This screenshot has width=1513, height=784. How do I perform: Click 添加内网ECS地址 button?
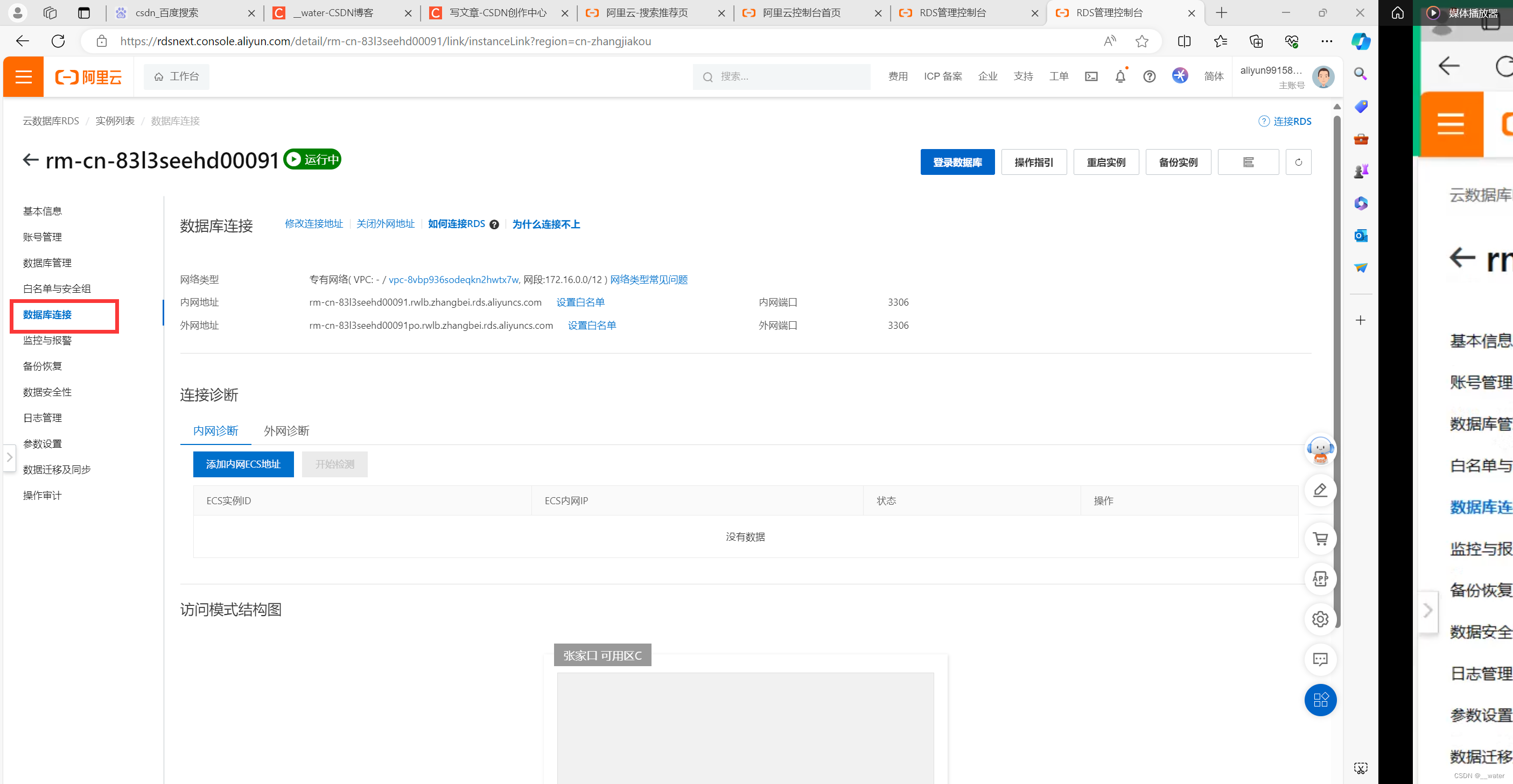coord(243,464)
